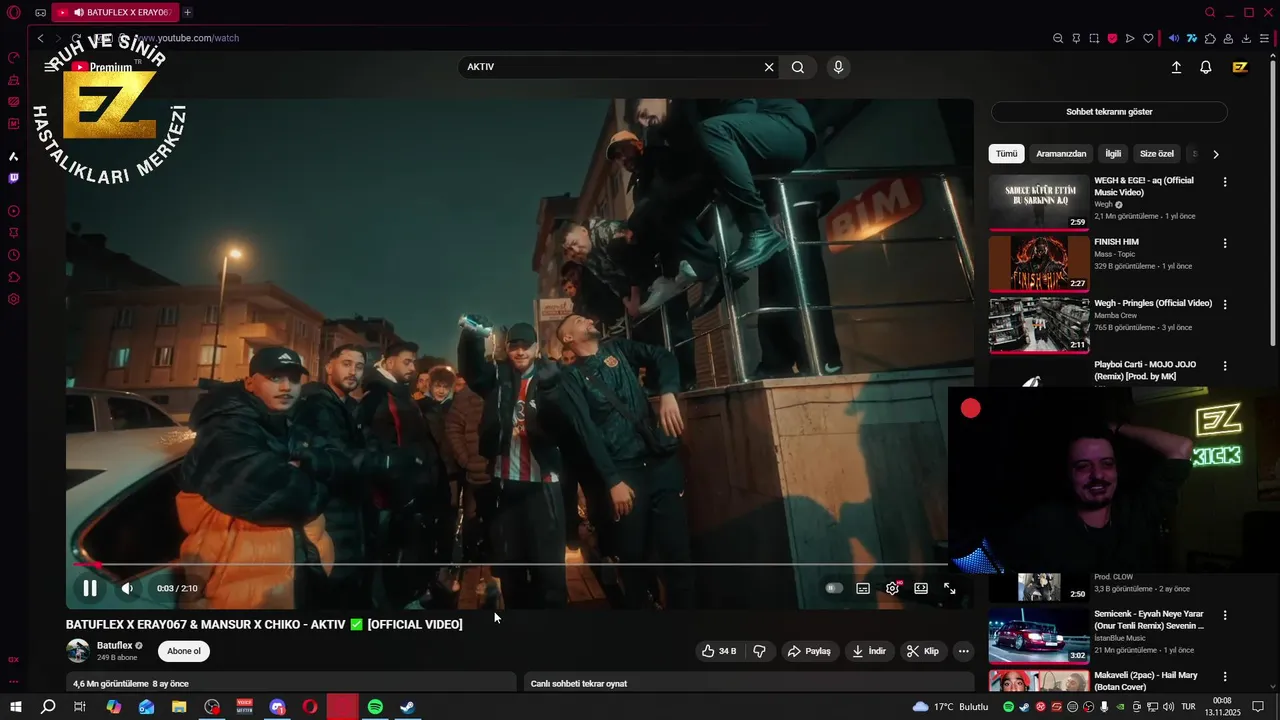1280x720 pixels.
Task: Click in the YouTube search field
Action: click(610, 67)
